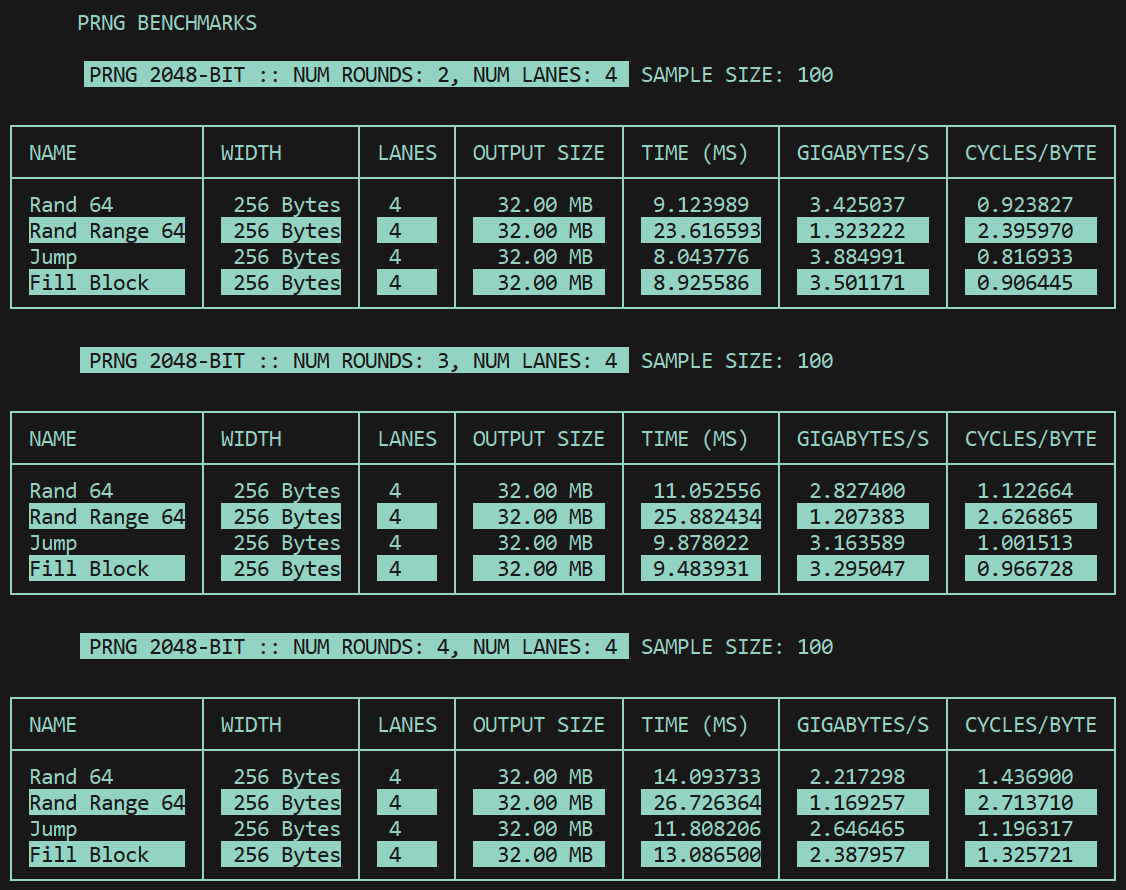
Task: Click SAMPLE SIZE: 100 beside the rounds 4 header
Action: 737,646
